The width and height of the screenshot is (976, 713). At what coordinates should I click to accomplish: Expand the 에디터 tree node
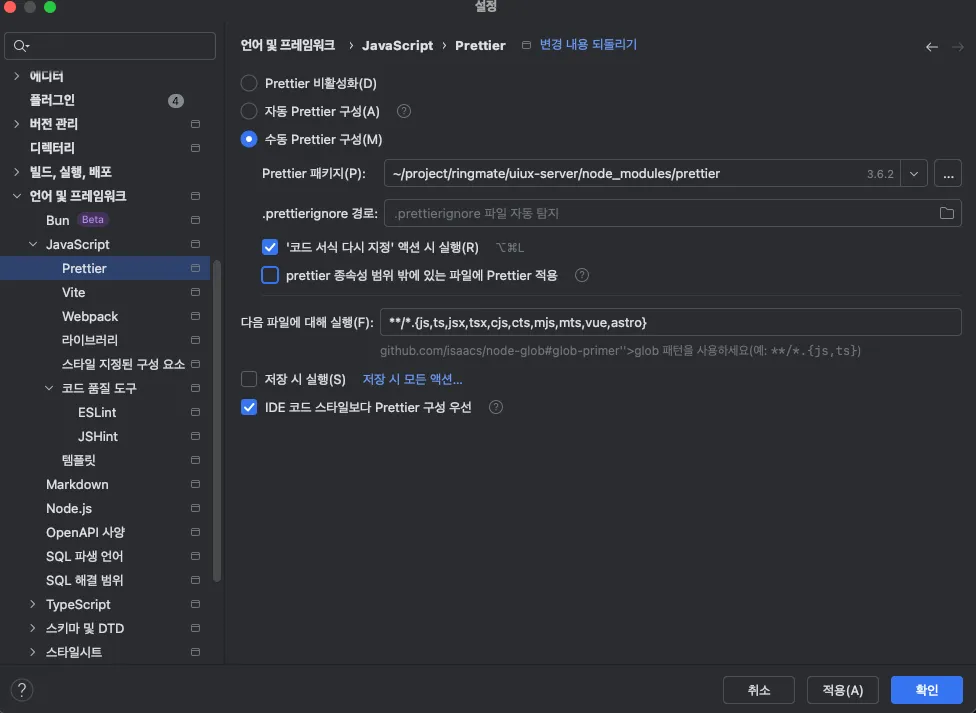17,76
